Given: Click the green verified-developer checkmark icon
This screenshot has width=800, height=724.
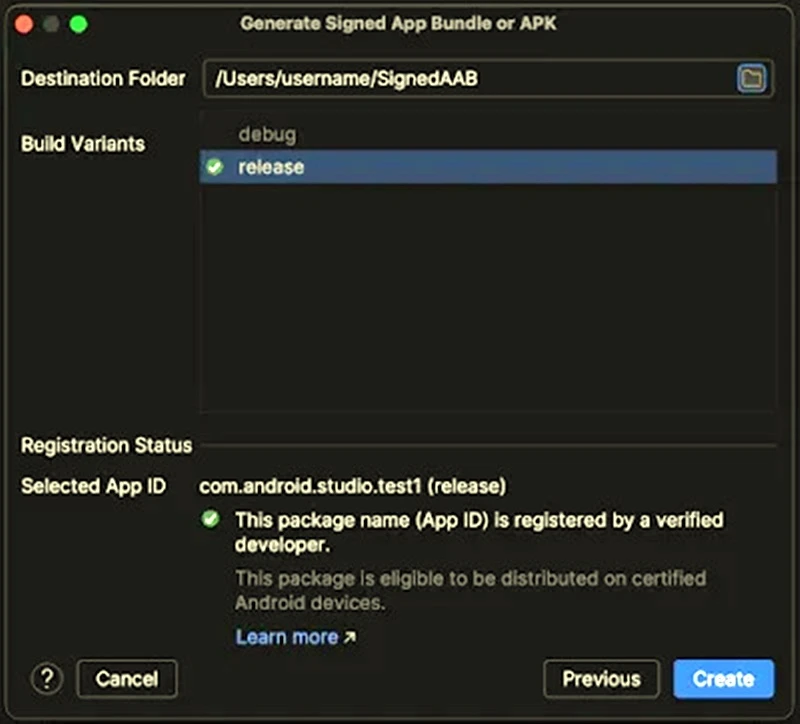Looking at the screenshot, I should [x=210, y=519].
